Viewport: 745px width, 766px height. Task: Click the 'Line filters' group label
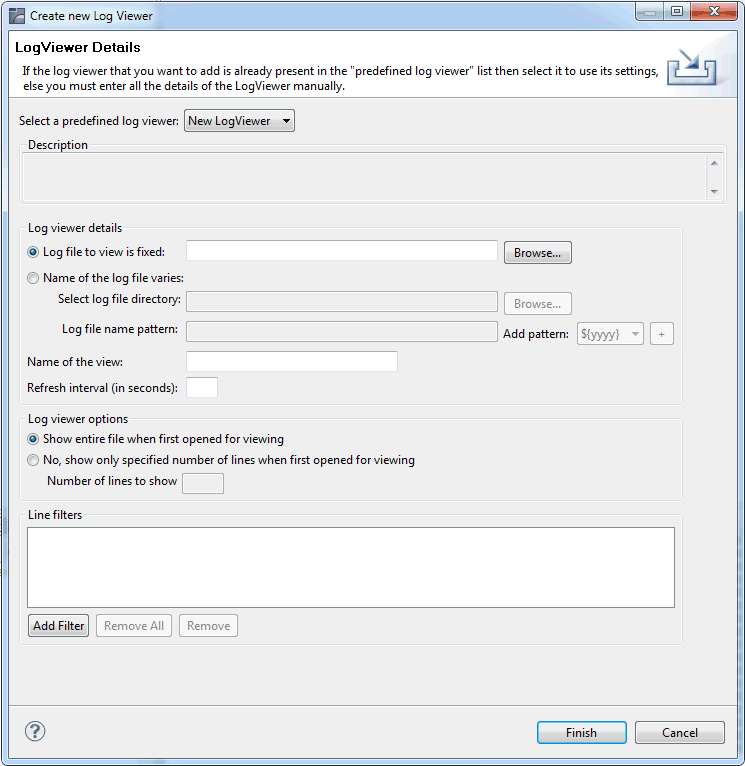[55, 515]
